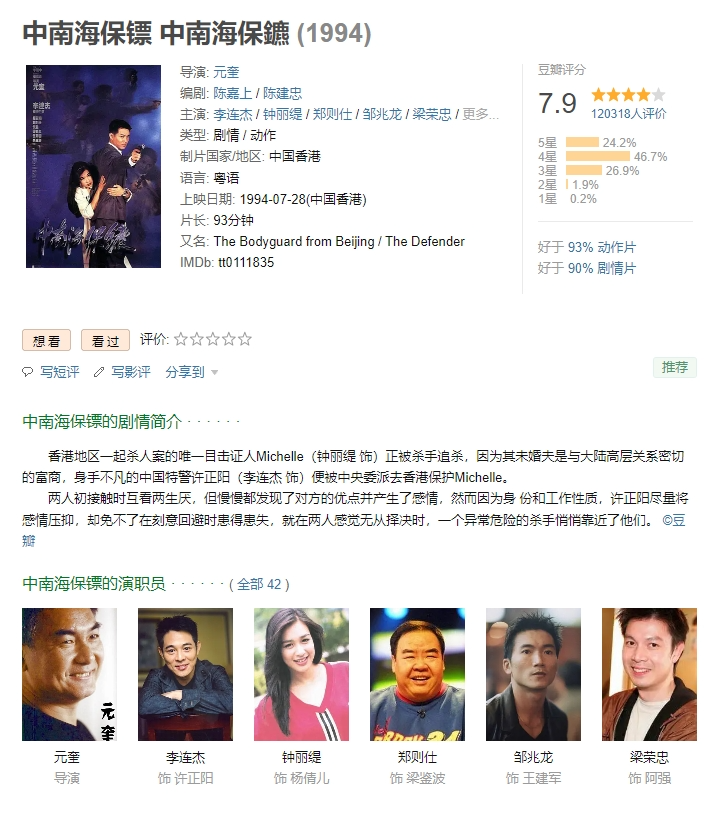Open director 元奎 link
Image resolution: width=712 pixels, height=813 pixels.
[x=226, y=72]
